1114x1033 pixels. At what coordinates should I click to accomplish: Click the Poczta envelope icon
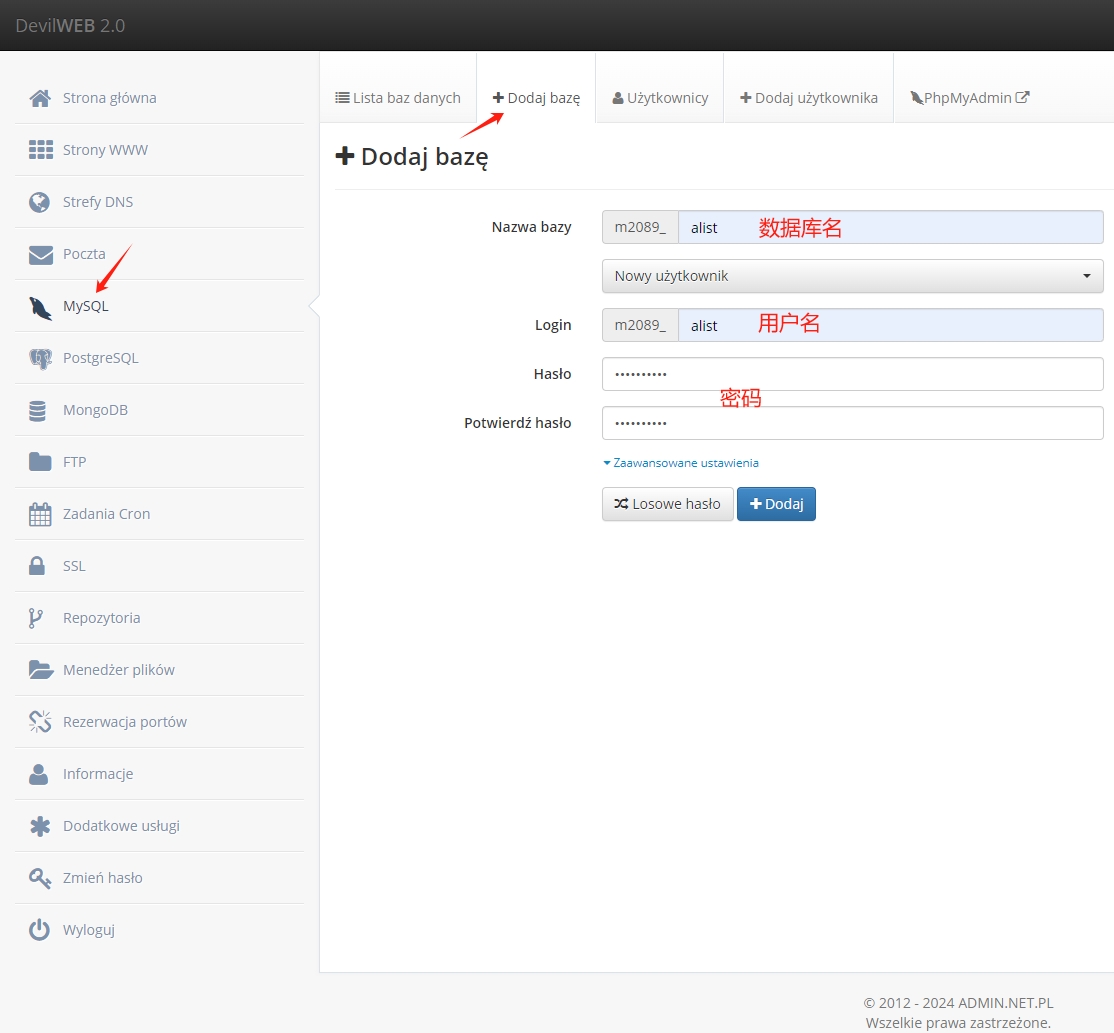tap(40, 254)
